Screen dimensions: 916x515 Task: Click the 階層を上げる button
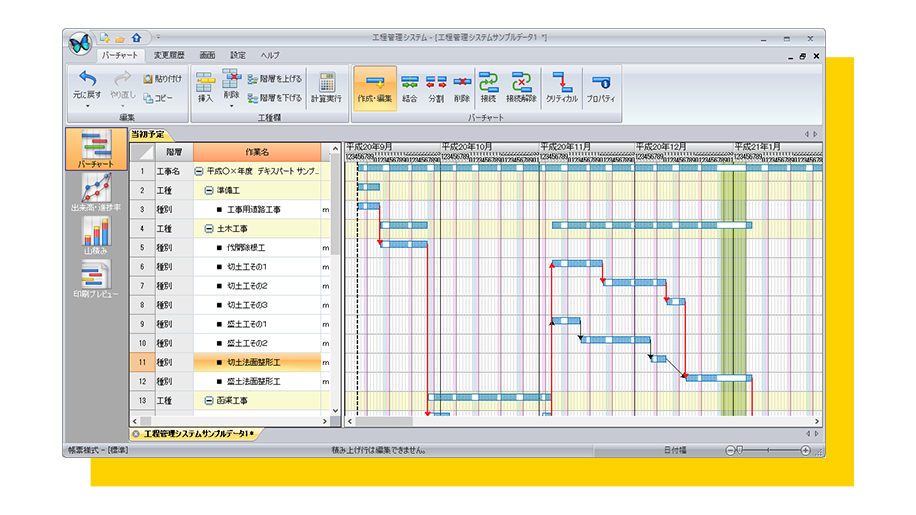click(275, 79)
